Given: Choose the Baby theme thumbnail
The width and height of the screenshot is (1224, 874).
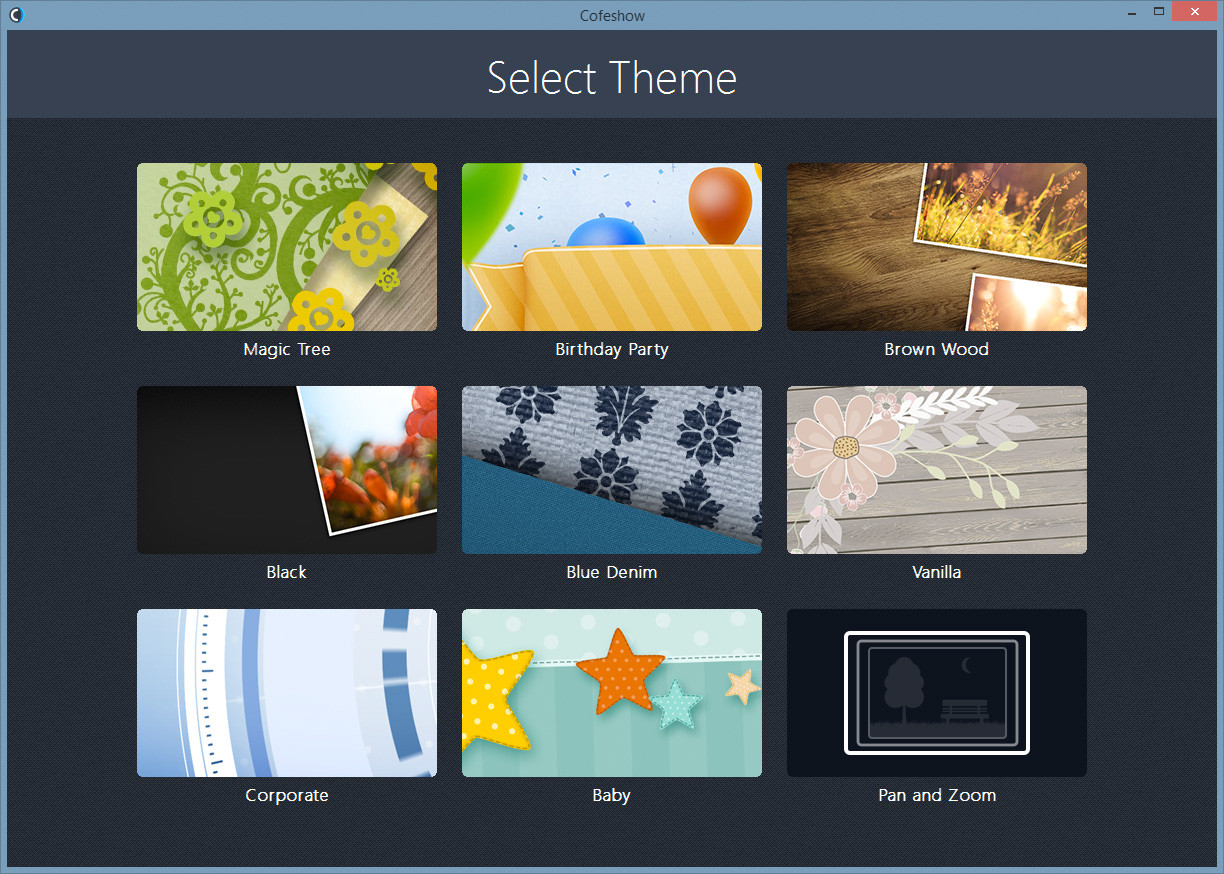Looking at the screenshot, I should click(612, 693).
